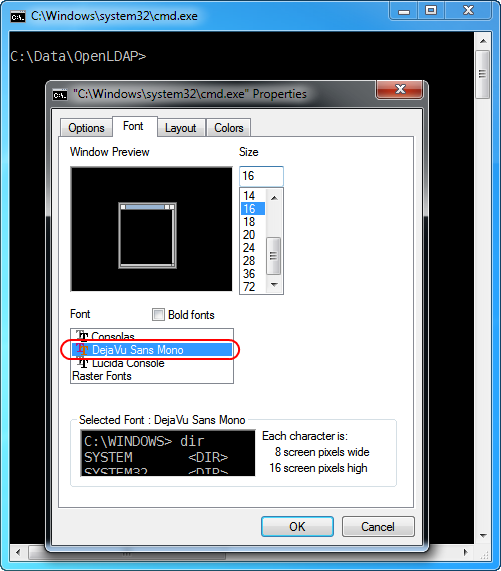Click the cmd.exe icon in main title bar

[18, 17]
